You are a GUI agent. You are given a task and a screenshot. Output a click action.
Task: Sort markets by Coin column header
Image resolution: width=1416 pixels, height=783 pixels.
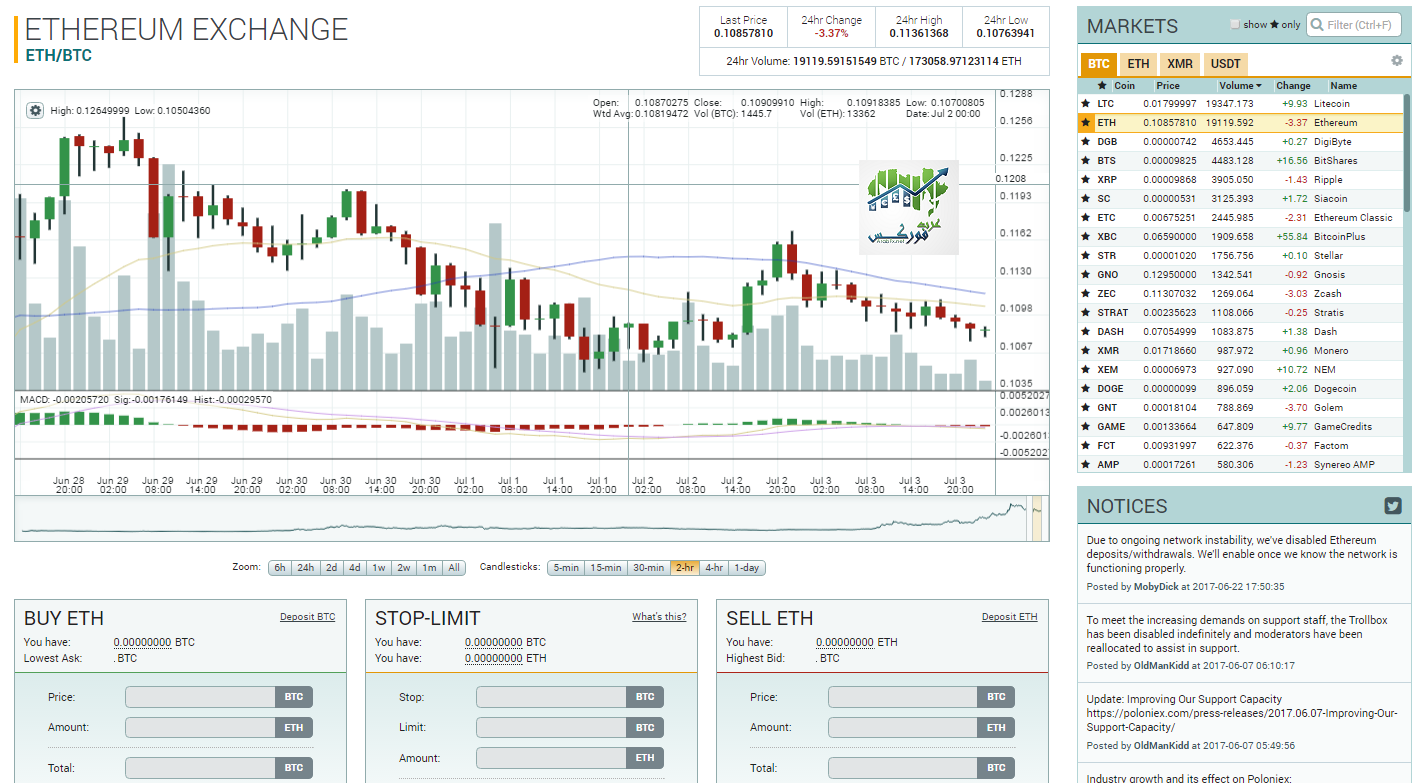click(1125, 86)
